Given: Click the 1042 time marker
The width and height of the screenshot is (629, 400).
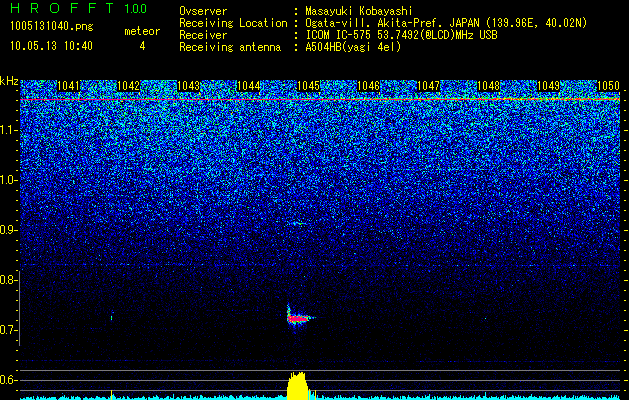Looking at the screenshot, I should (129, 86).
